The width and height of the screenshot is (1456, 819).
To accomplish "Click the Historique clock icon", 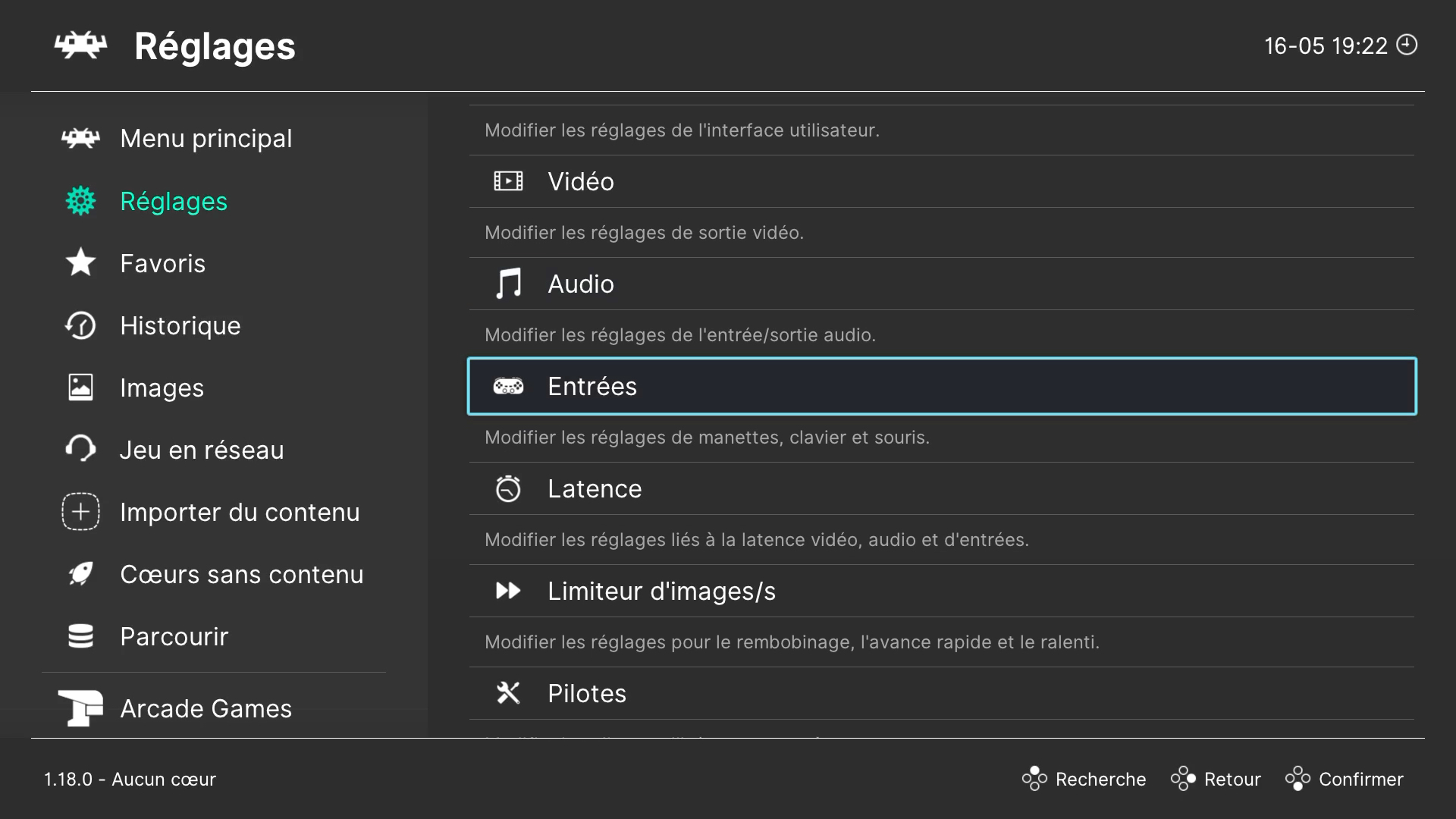I will 80,325.
